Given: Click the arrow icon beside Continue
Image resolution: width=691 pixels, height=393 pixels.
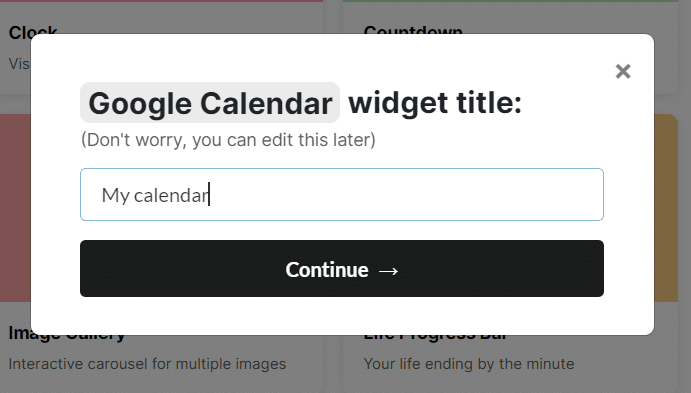Looking at the screenshot, I should pos(388,271).
